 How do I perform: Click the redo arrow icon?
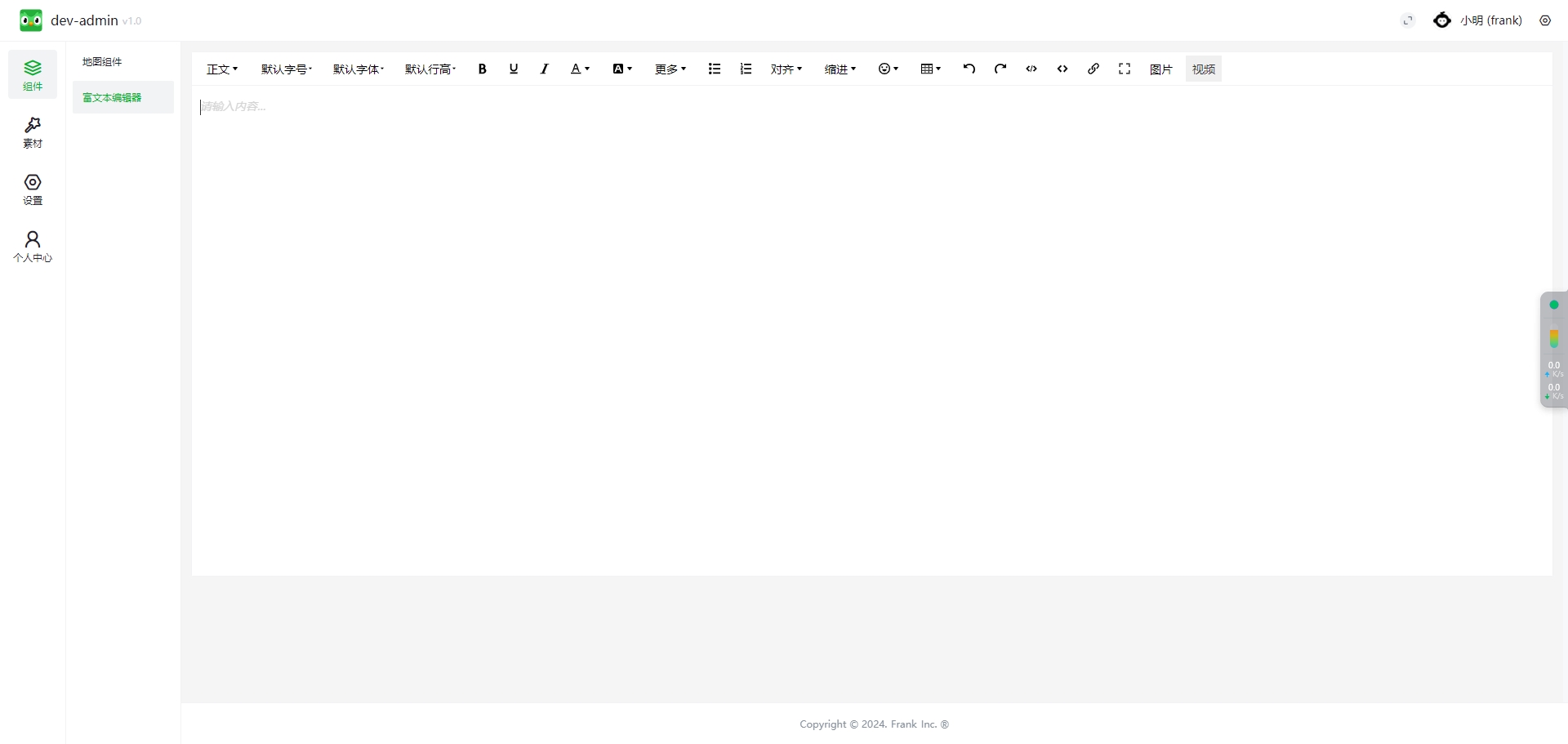1000,69
